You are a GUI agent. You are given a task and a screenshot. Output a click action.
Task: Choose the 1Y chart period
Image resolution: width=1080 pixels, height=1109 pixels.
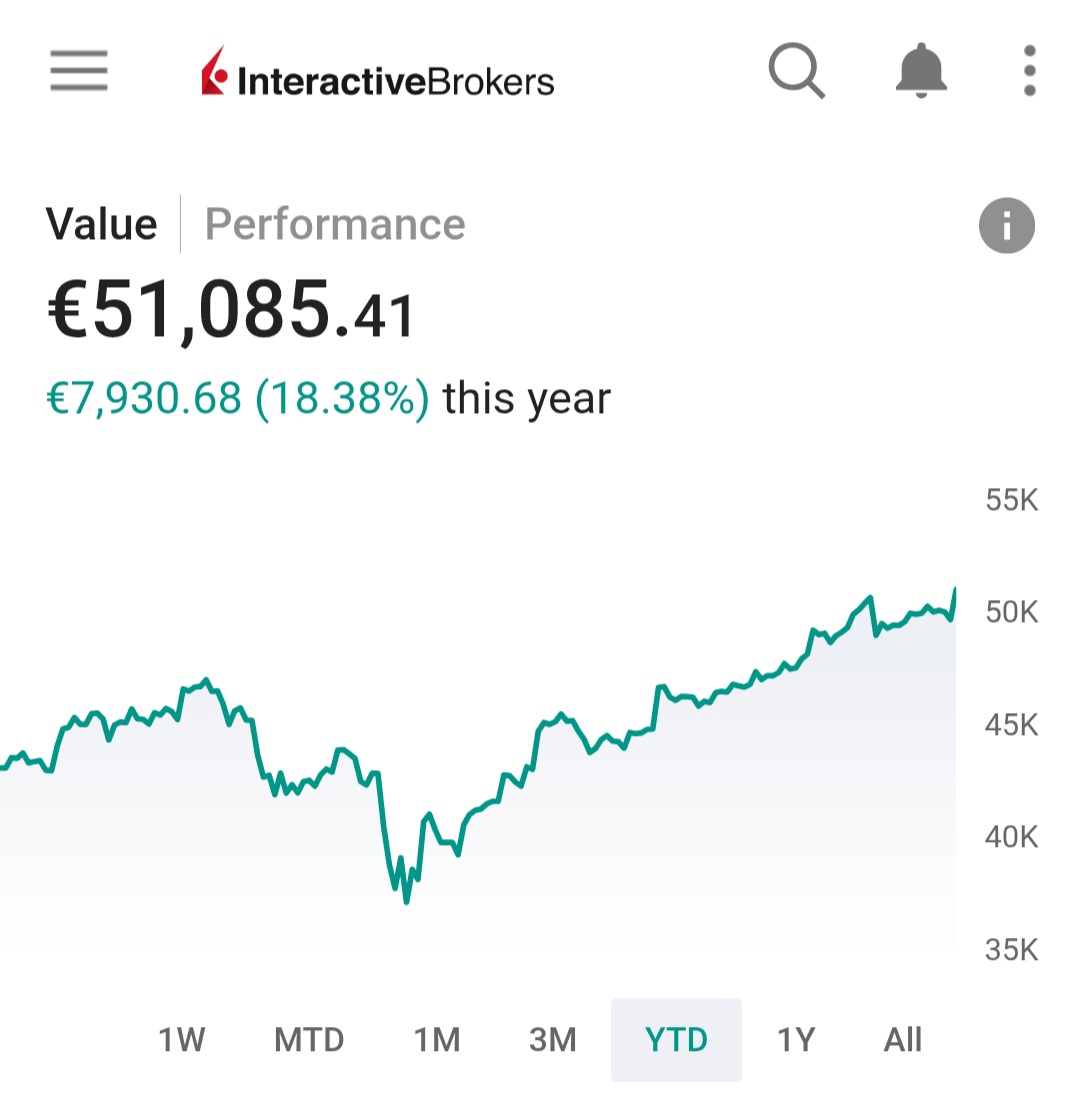[796, 1040]
